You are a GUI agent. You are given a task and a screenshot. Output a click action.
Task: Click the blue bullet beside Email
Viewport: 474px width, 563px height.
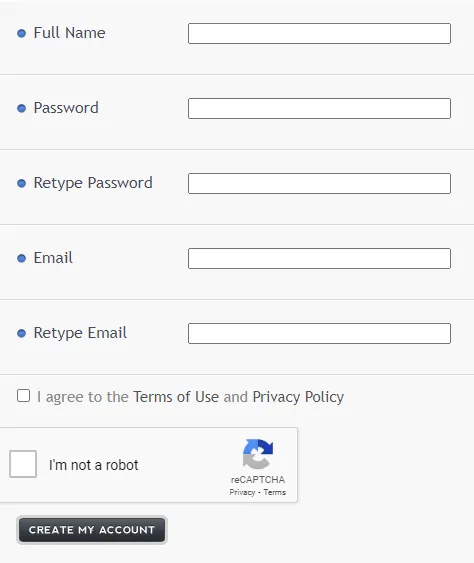22,259
